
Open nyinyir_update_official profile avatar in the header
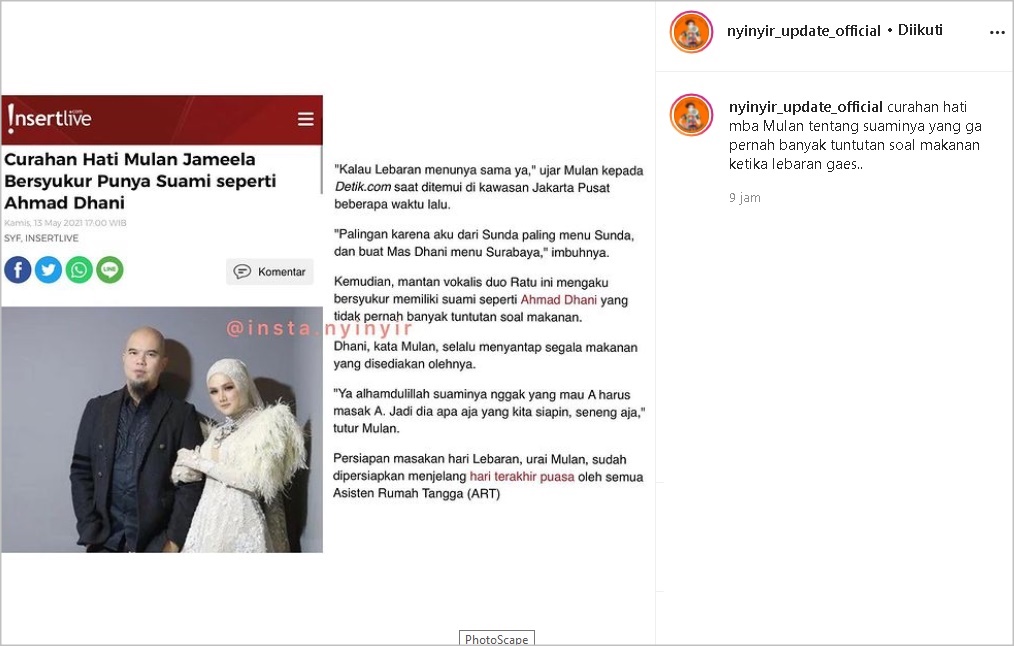691,32
